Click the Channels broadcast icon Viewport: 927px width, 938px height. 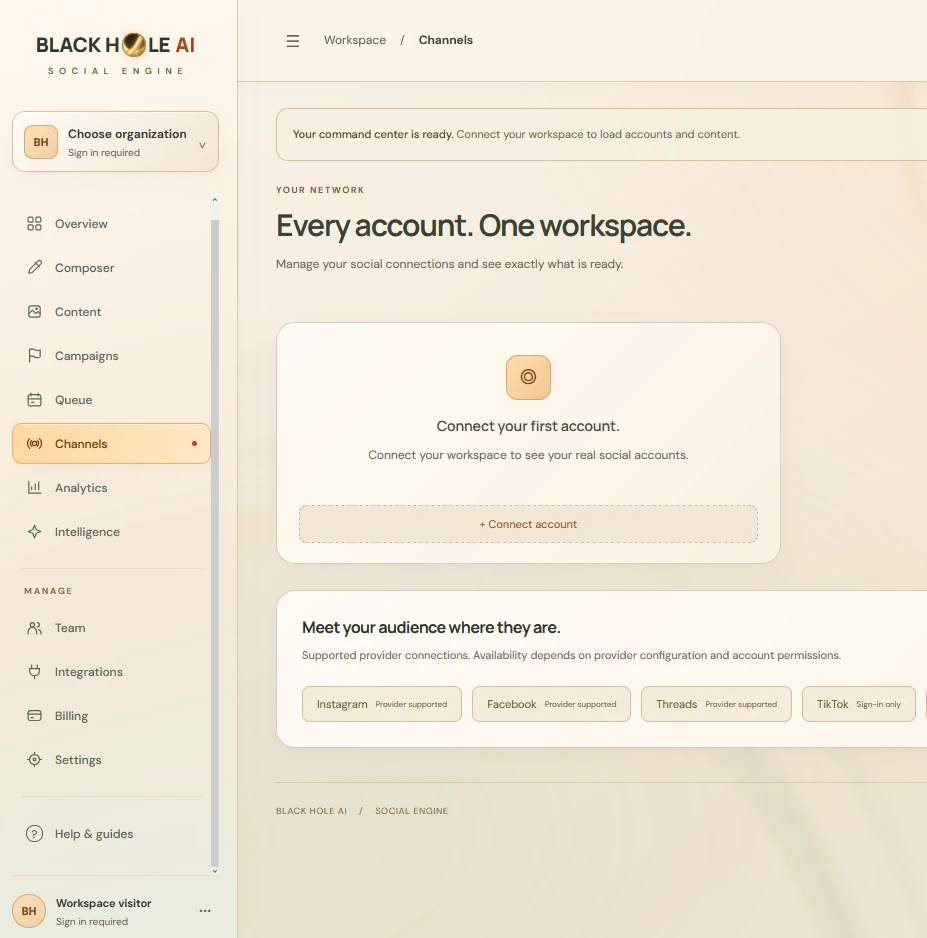tap(34, 443)
